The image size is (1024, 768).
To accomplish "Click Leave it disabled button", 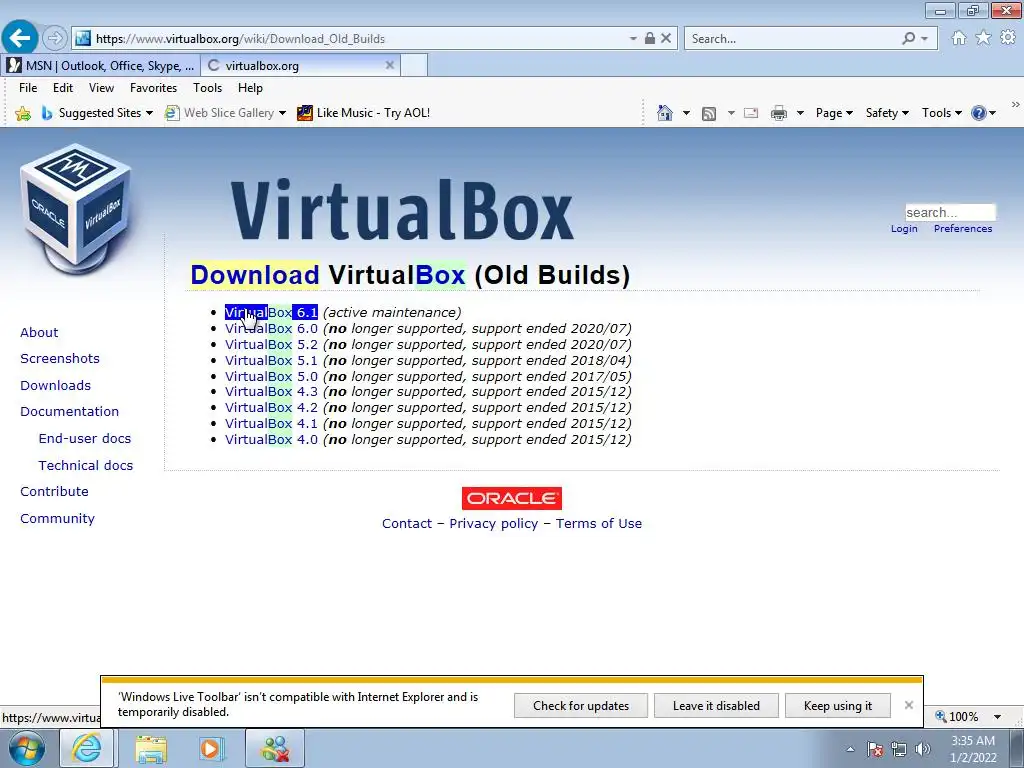I will 716,706.
